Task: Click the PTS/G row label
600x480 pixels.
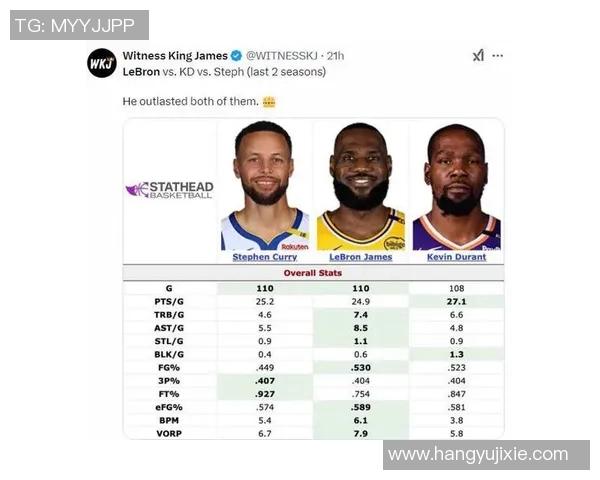Action: (x=169, y=300)
